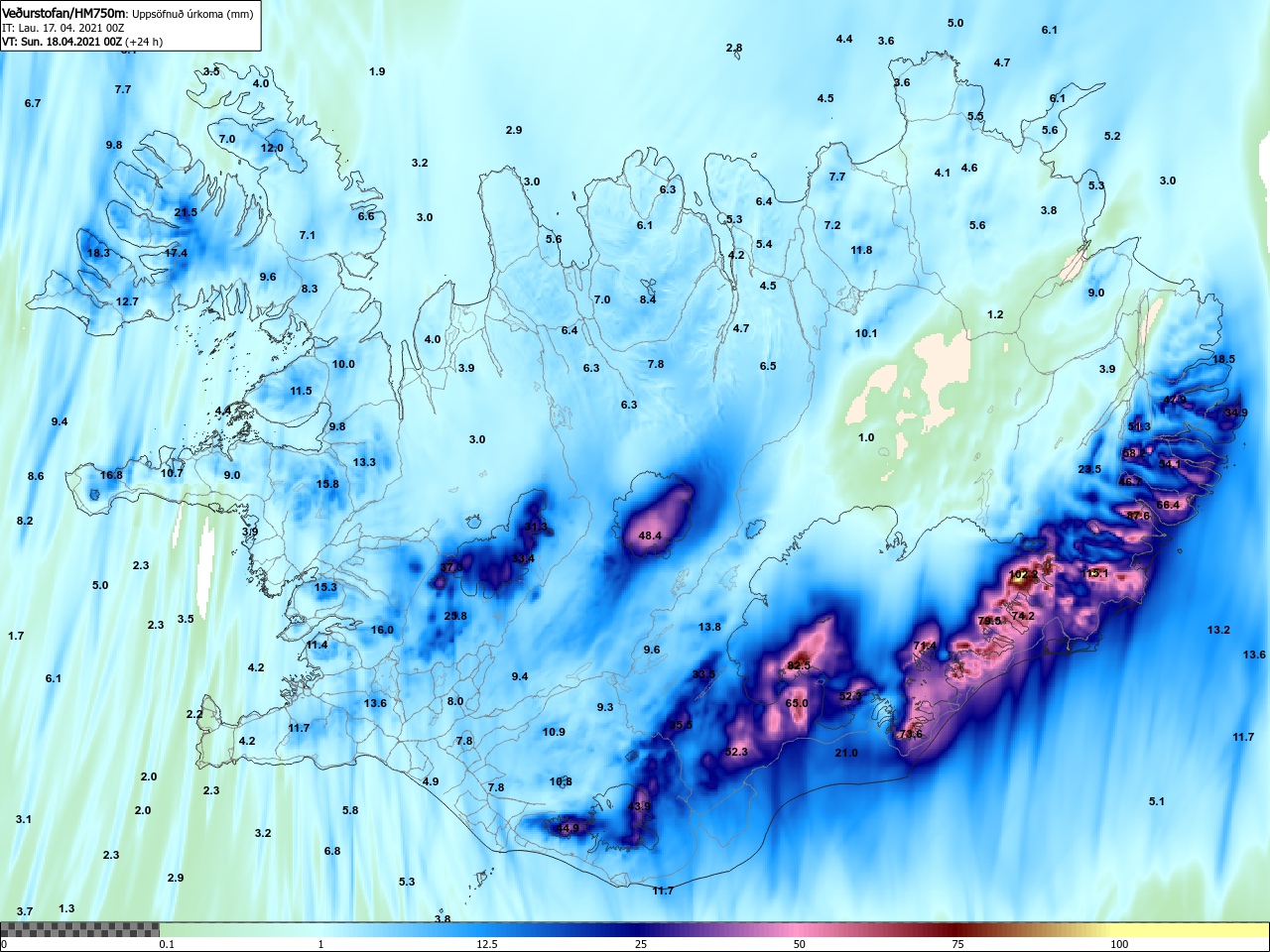Click the precipitation value 1.2

pyautogui.click(x=995, y=314)
